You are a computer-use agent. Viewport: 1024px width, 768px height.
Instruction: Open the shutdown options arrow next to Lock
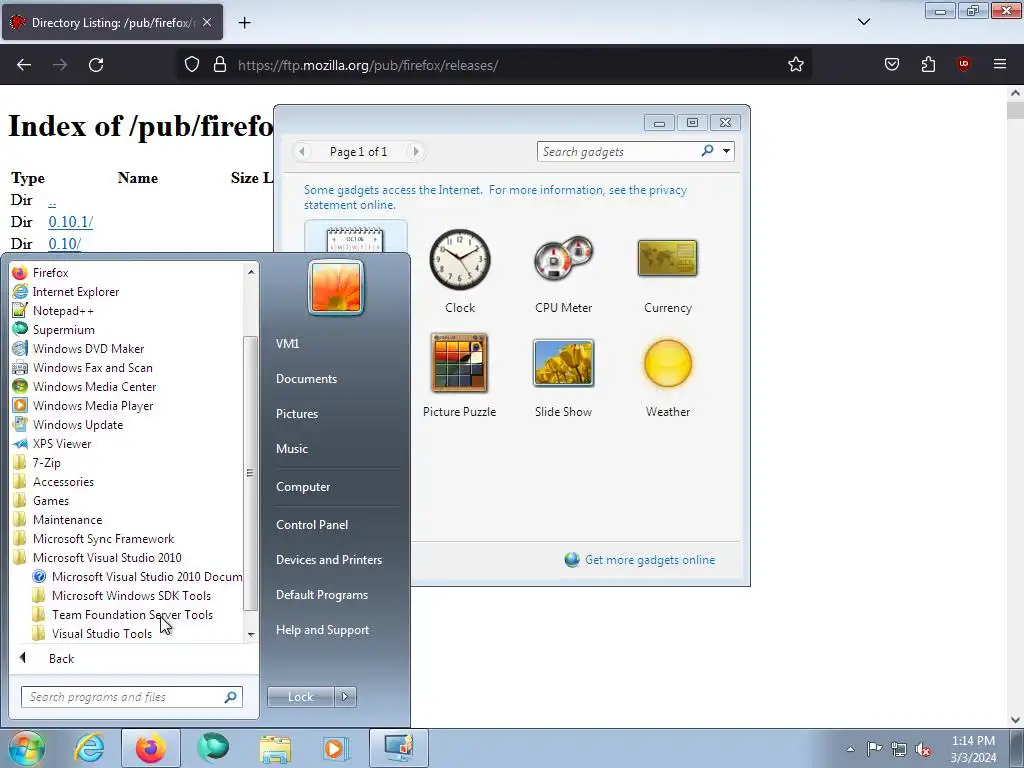[x=345, y=697]
